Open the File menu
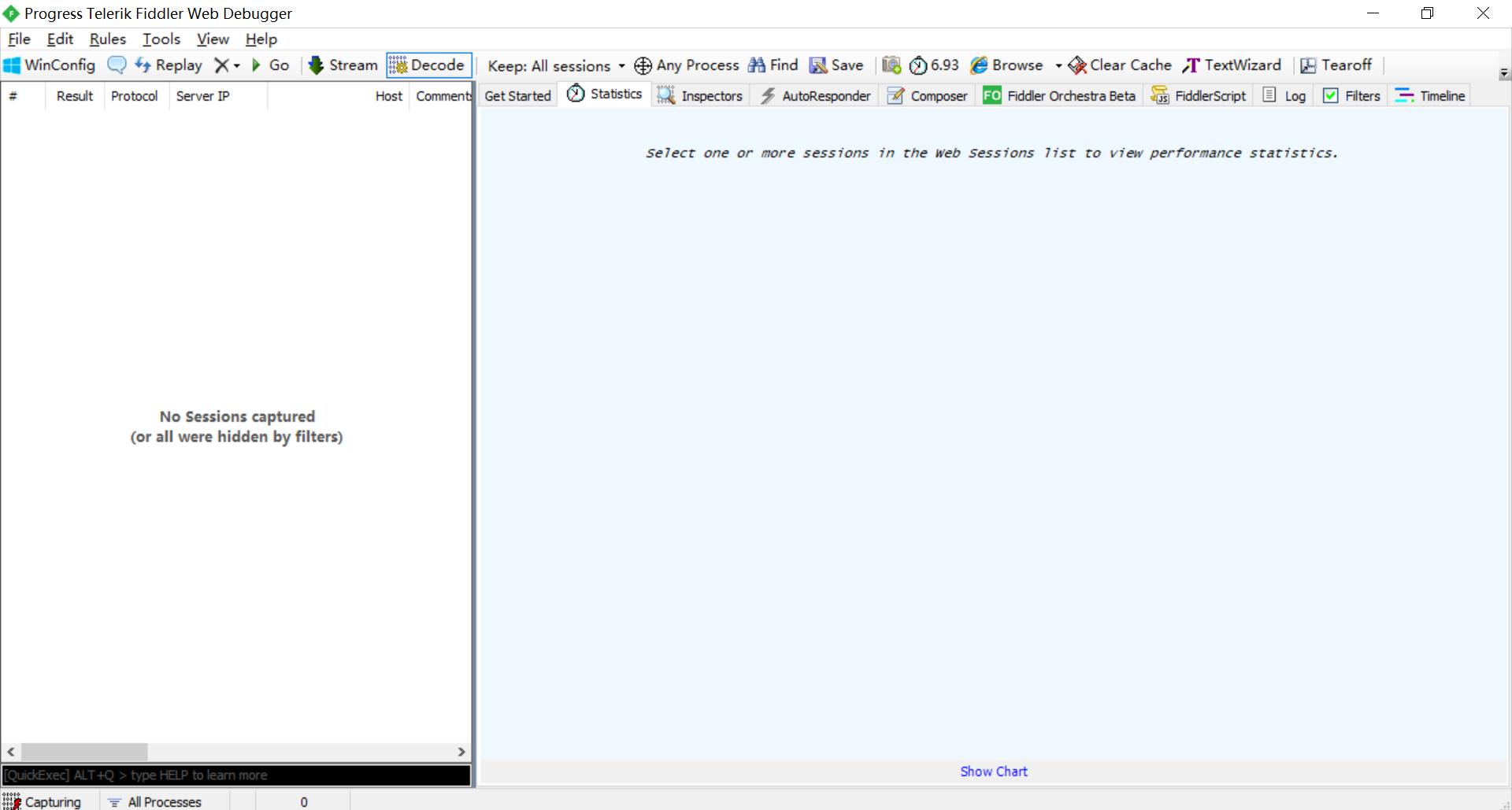The height and width of the screenshot is (810, 1512). click(19, 39)
